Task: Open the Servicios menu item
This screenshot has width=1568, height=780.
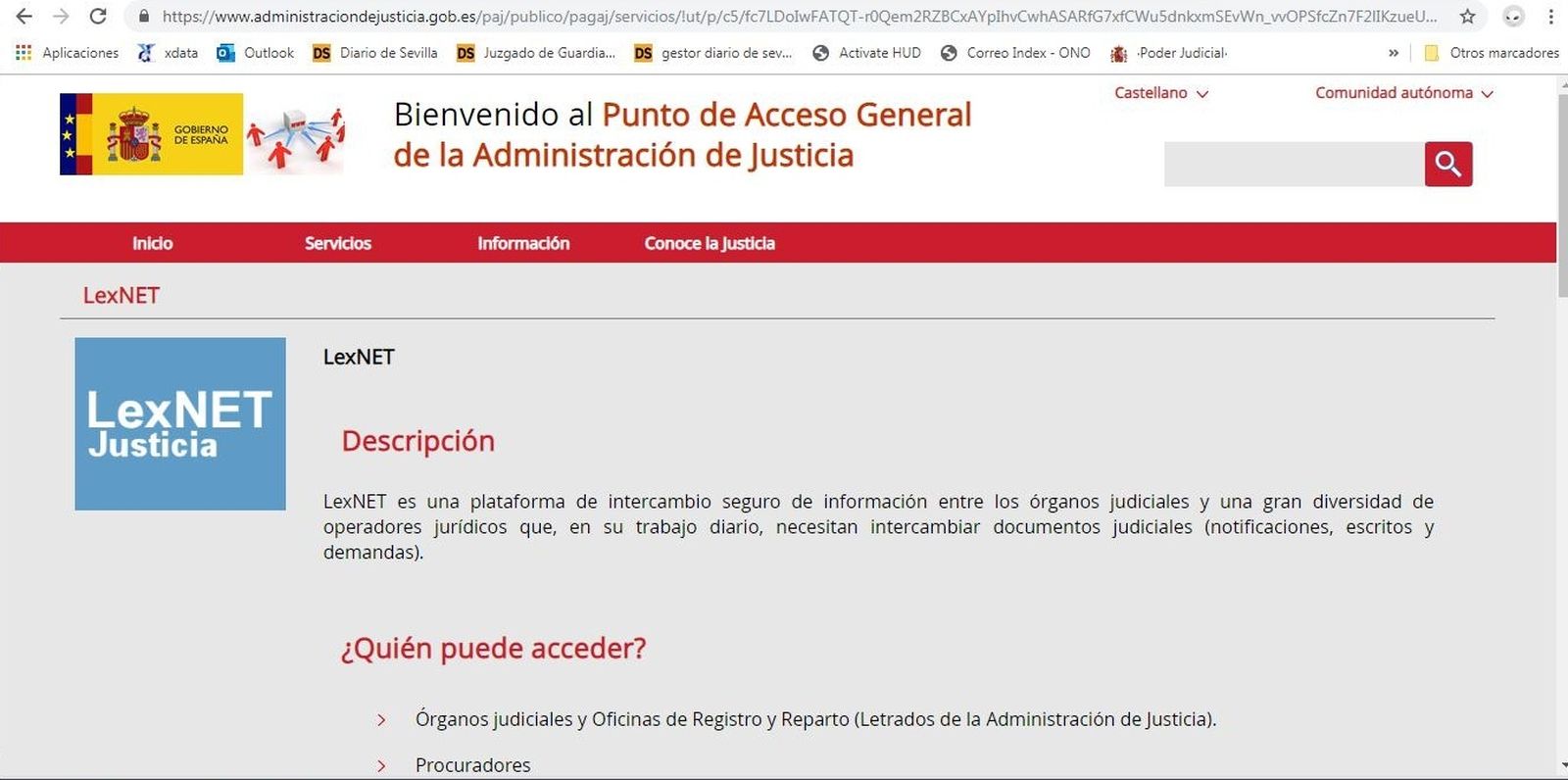Action: coord(338,243)
